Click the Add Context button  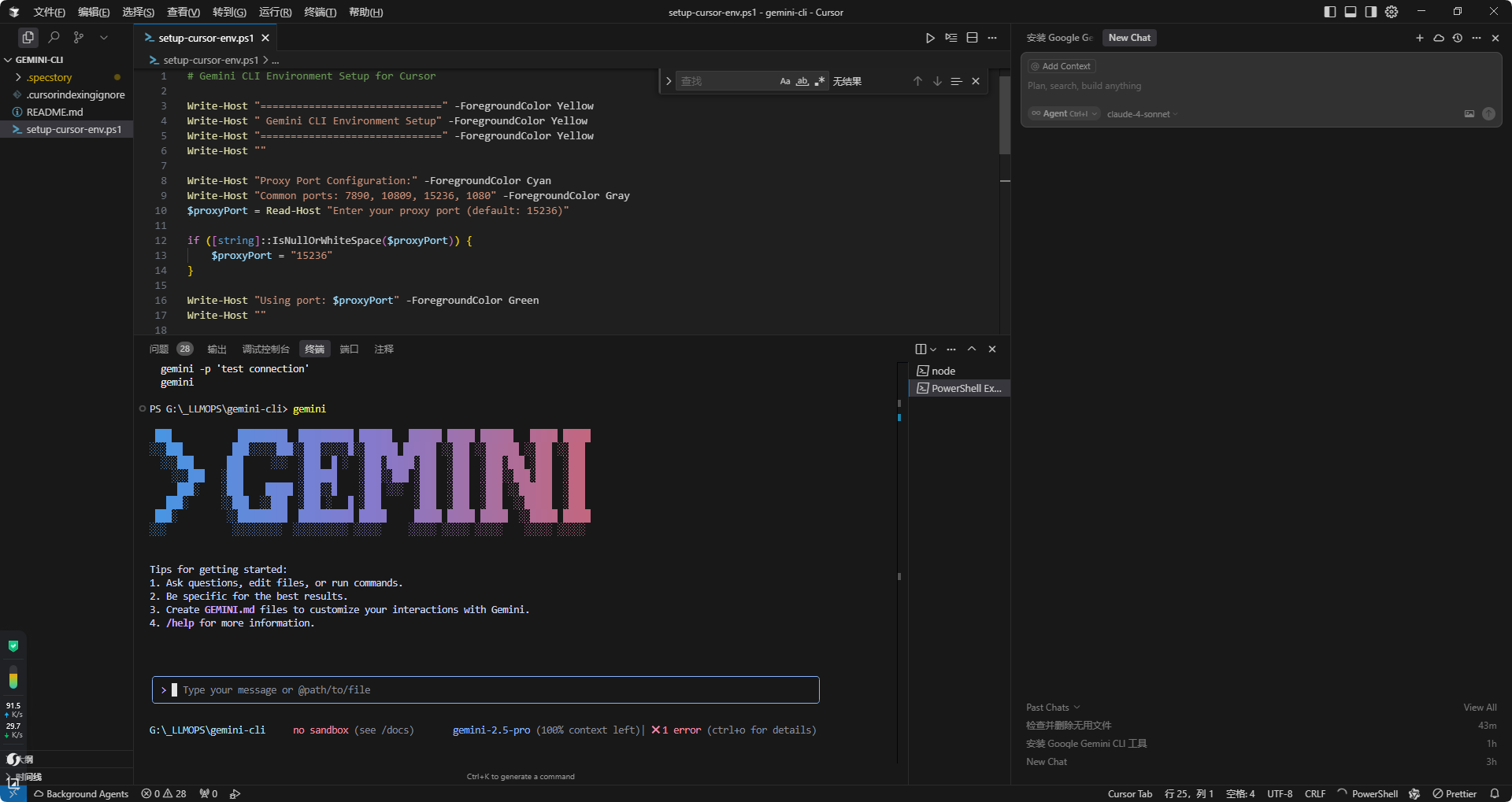pos(1062,66)
